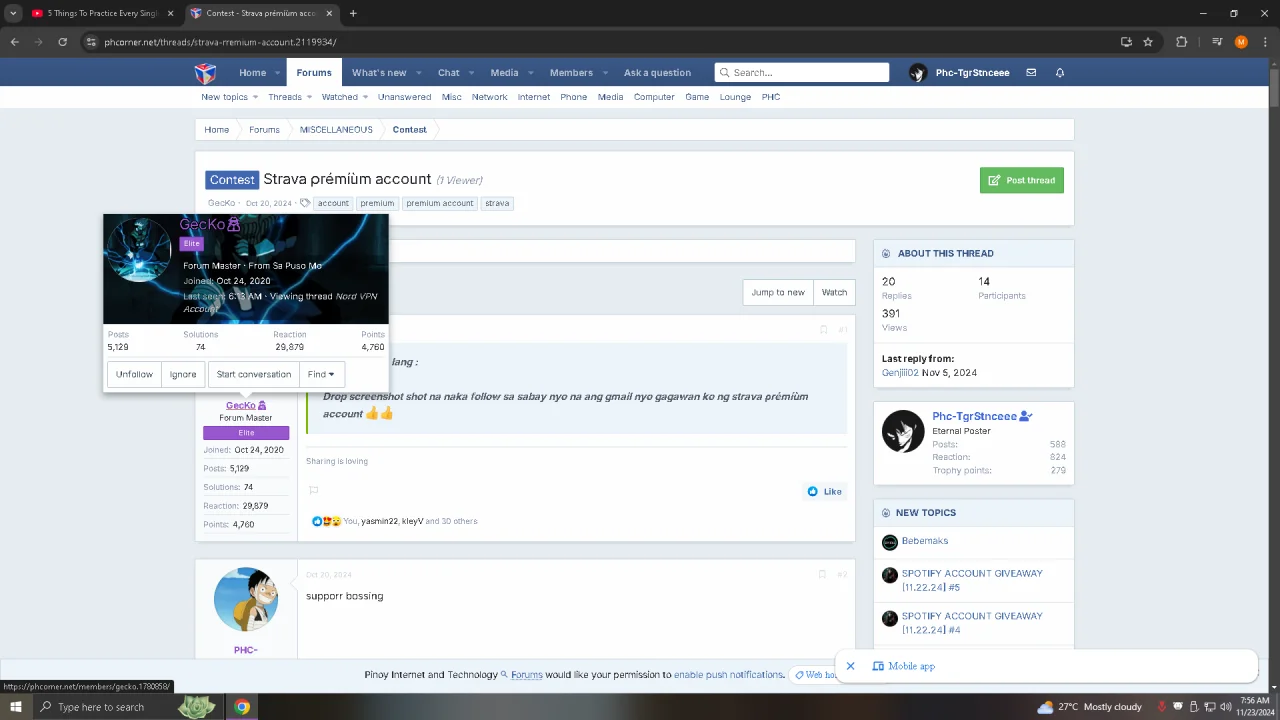Open the Bebemaks new topic

click(925, 541)
